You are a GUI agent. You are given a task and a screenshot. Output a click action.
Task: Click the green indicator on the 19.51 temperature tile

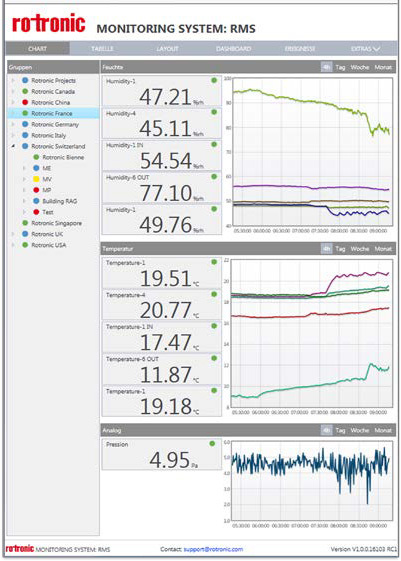tap(214, 262)
